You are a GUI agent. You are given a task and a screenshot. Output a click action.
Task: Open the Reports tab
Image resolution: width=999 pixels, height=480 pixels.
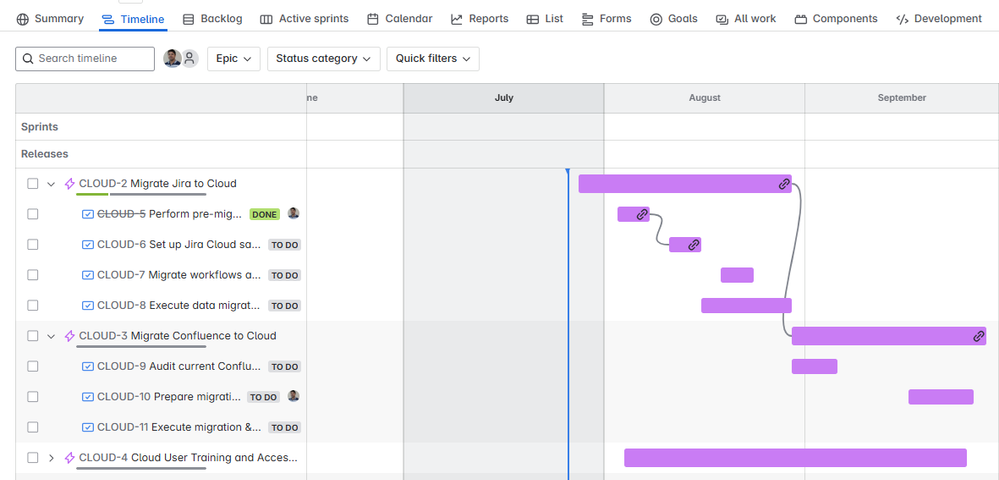pos(480,18)
